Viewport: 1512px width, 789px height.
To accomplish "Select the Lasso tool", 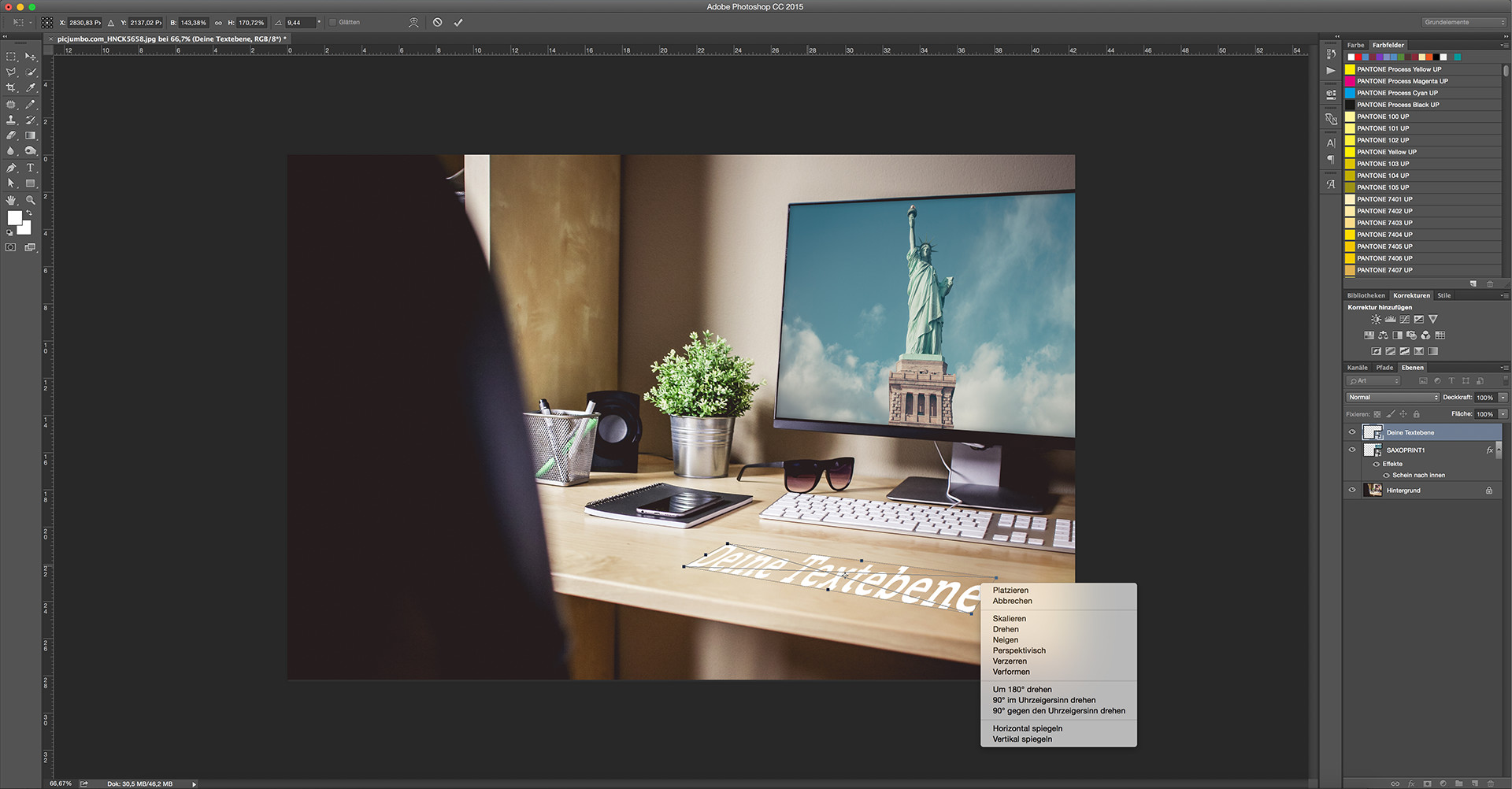I will click(11, 72).
